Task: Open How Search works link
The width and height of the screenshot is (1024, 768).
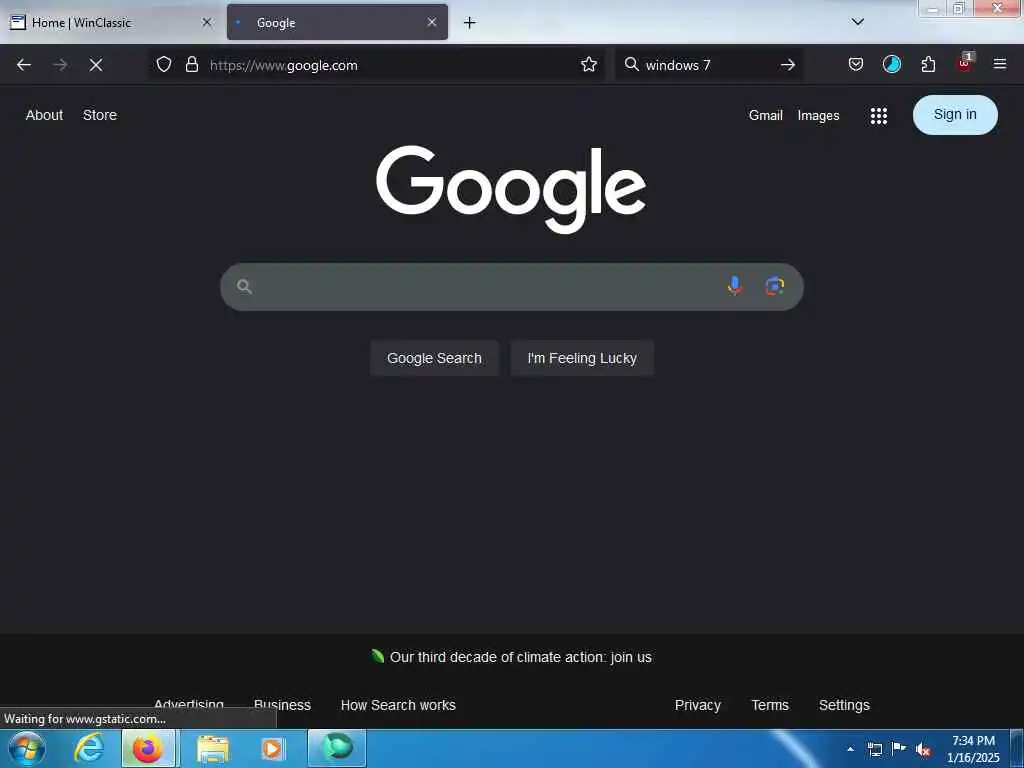Action: click(398, 705)
